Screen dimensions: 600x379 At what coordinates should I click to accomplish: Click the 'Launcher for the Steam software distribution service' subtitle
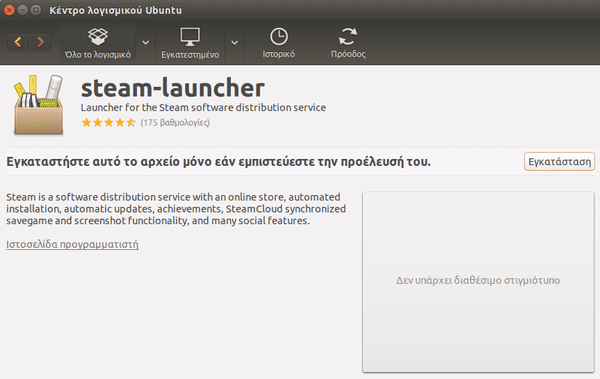pos(203,108)
